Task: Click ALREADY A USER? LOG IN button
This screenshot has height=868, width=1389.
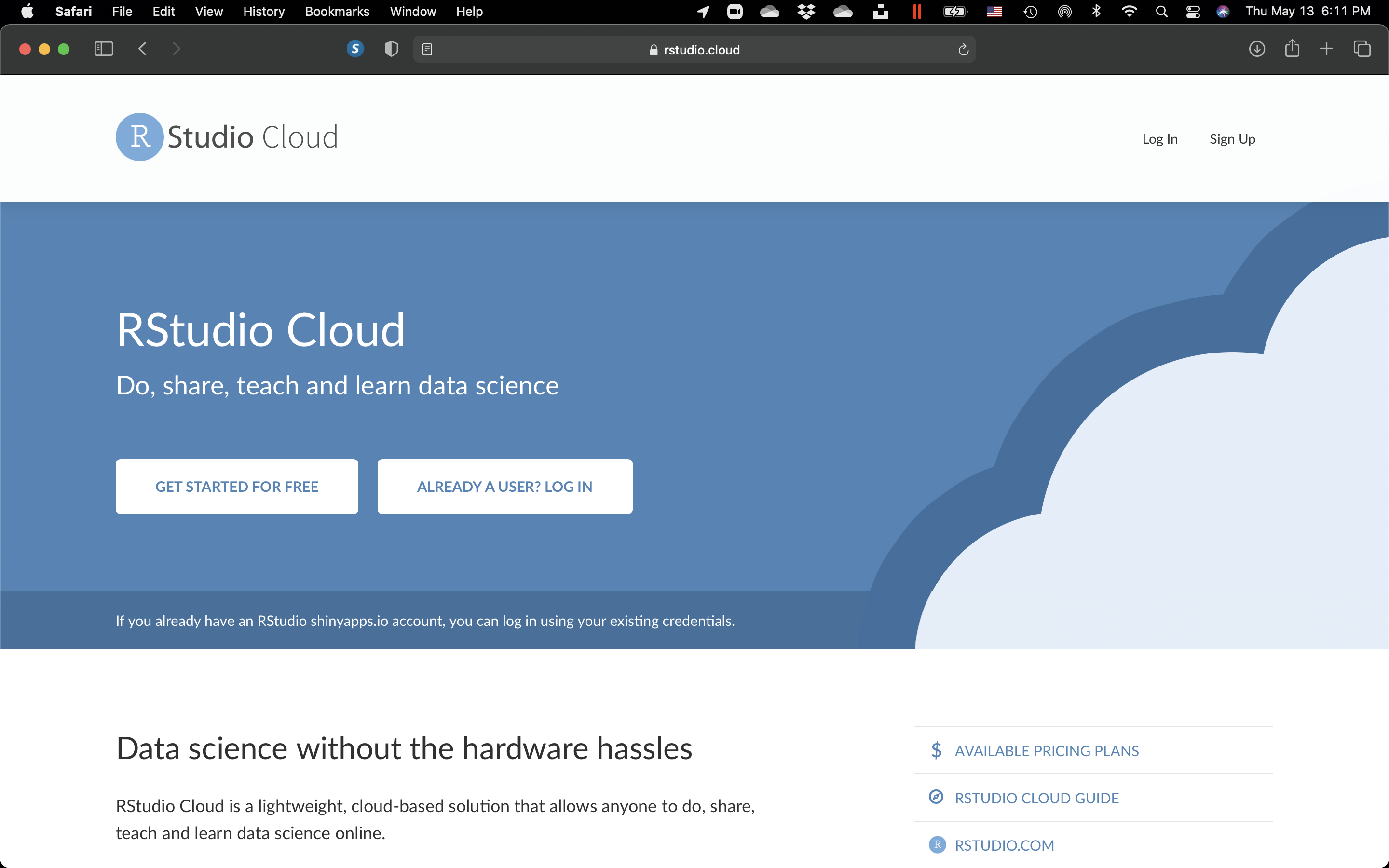Action: click(504, 486)
